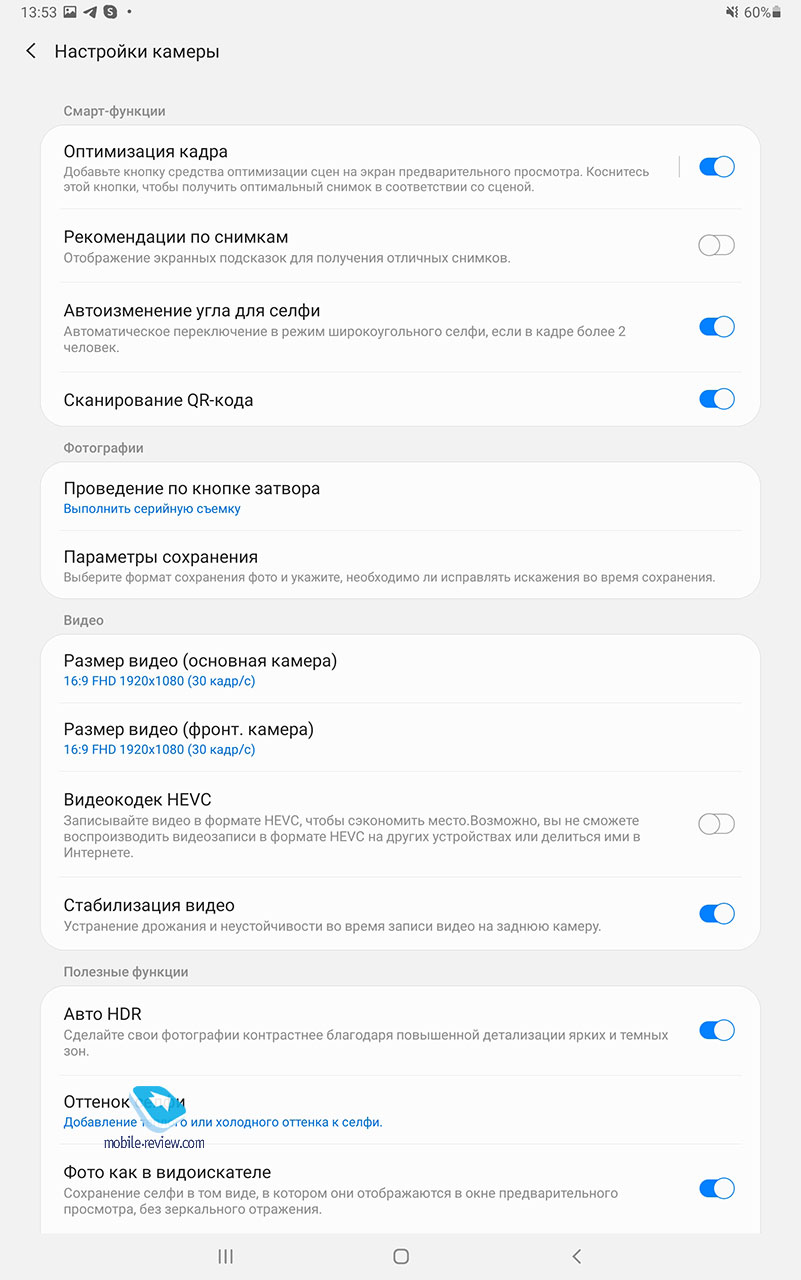801x1280 pixels.
Task: Open Размер видео (основная камера) options
Action: click(200, 669)
